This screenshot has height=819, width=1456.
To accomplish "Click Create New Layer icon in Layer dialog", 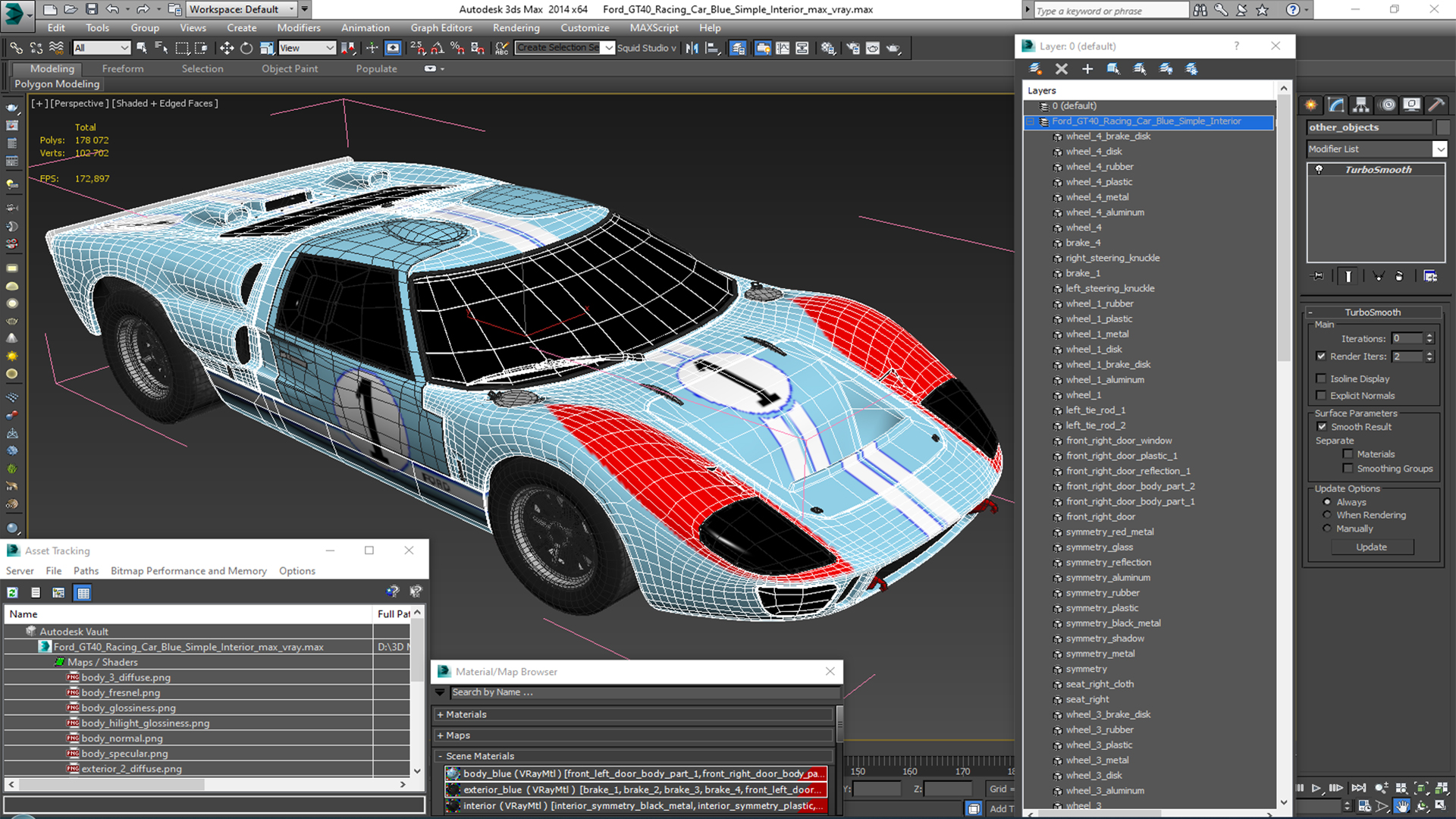I will pos(1035,69).
